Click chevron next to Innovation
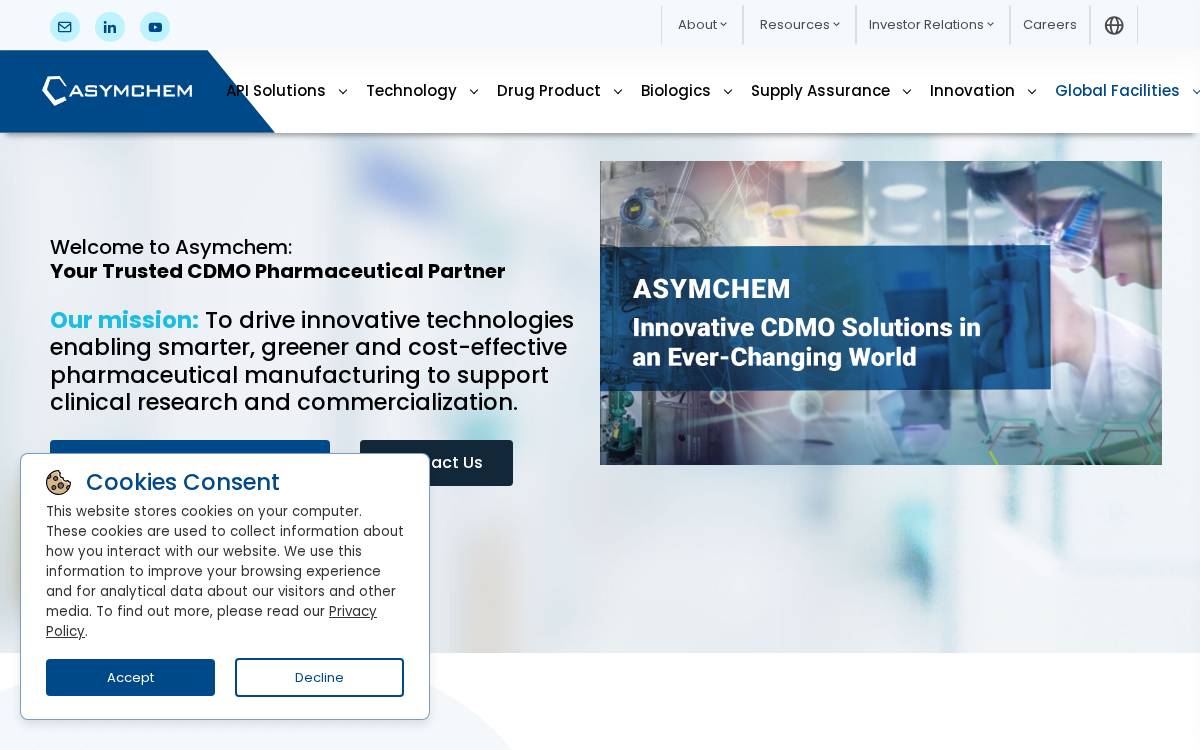Viewport: 1200px width, 750px height. tap(1032, 92)
